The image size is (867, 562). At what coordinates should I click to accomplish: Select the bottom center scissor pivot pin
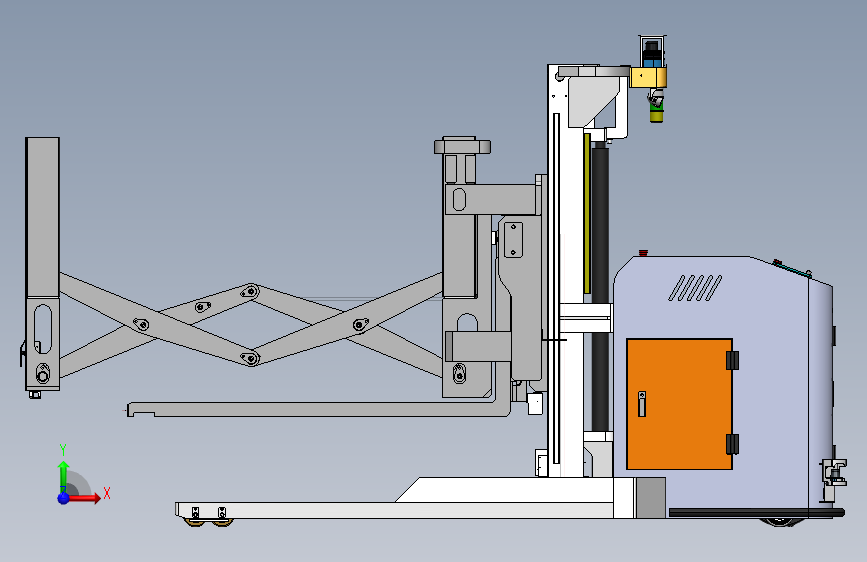[250, 358]
